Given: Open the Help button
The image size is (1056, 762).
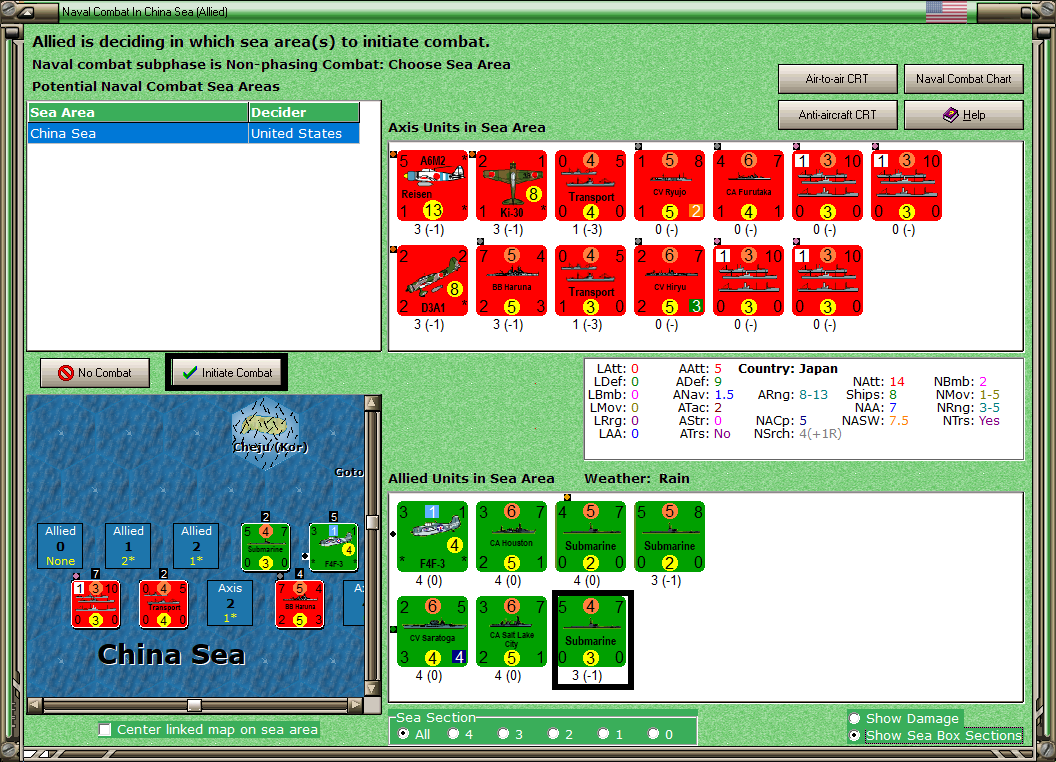Looking at the screenshot, I should (x=963, y=115).
